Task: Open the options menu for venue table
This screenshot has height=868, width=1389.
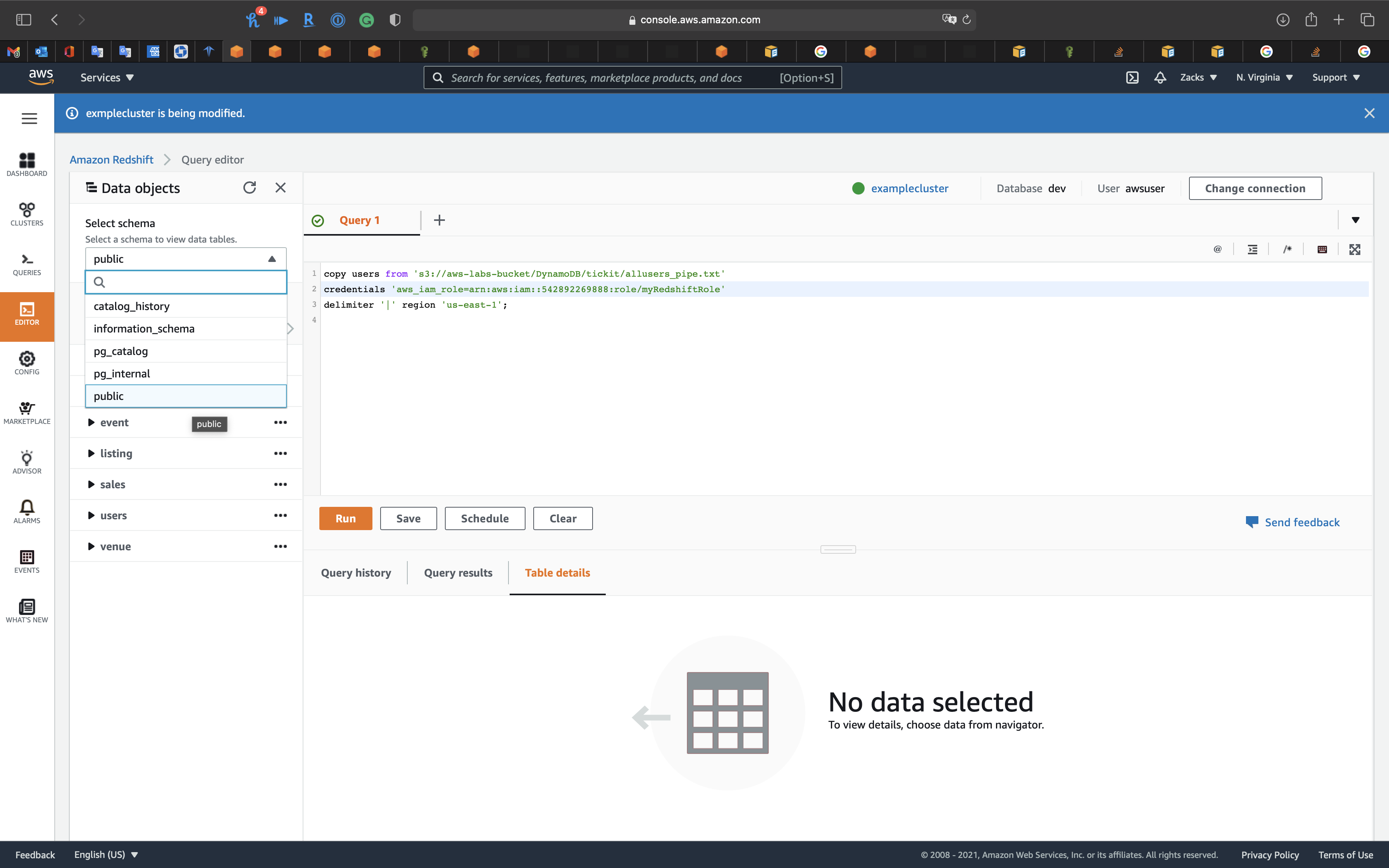Action: tap(280, 546)
